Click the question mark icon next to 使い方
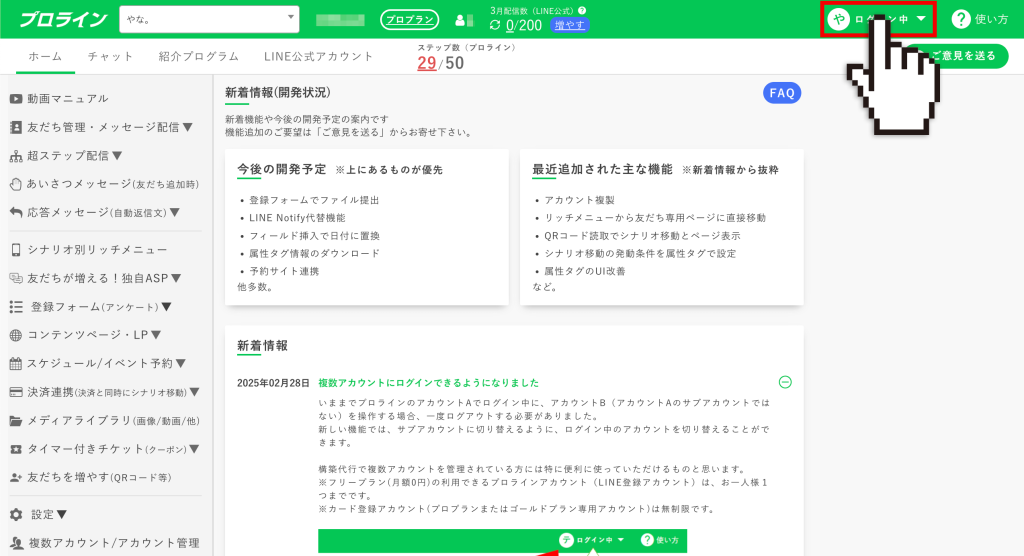The width and height of the screenshot is (1024, 556). click(x=961, y=20)
